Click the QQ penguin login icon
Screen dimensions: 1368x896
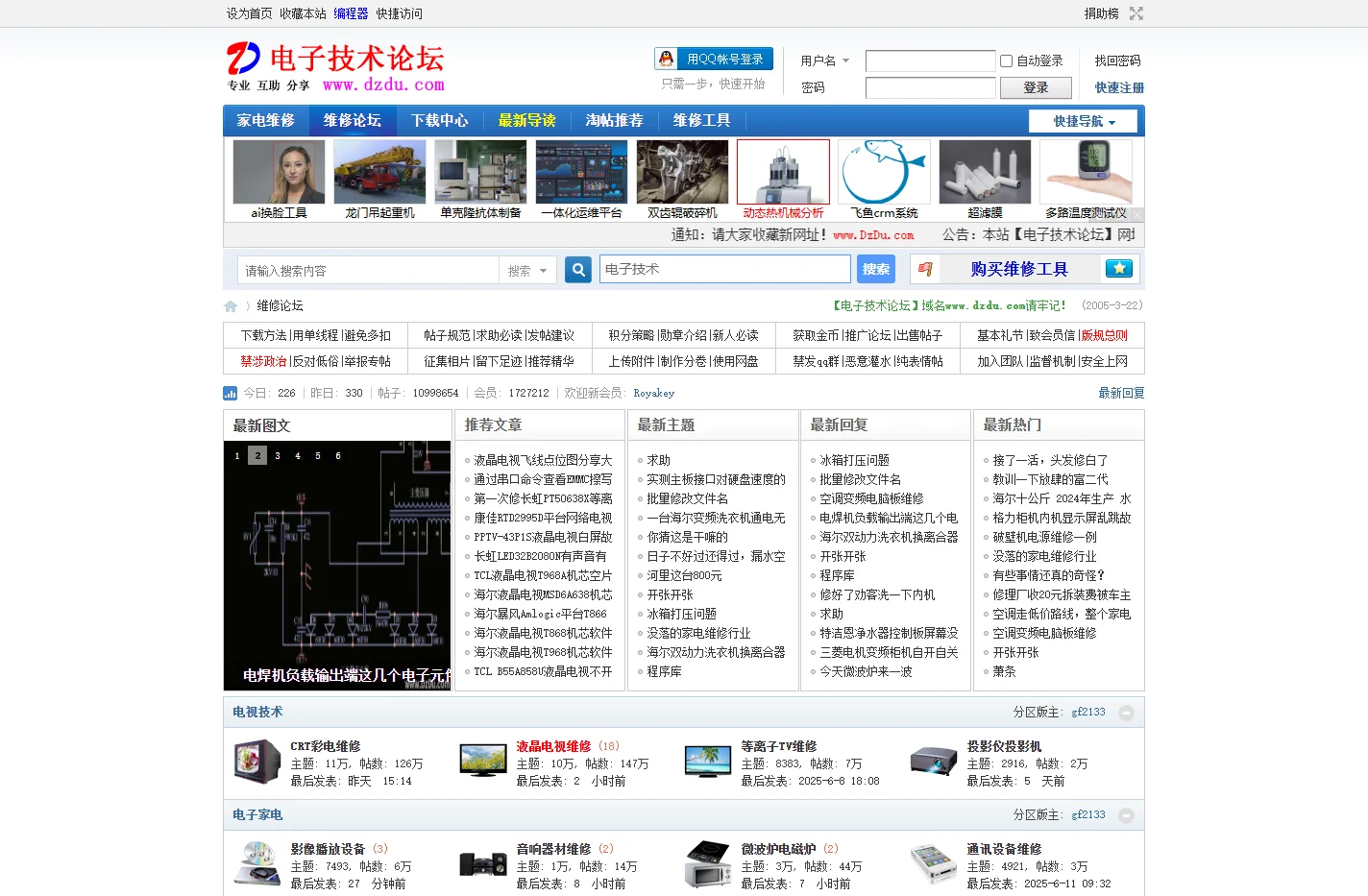click(x=666, y=59)
